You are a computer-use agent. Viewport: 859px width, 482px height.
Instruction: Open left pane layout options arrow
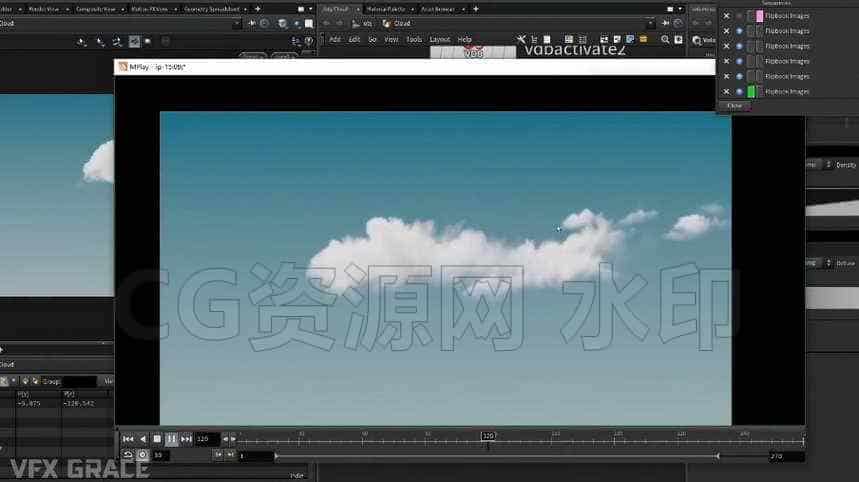tap(311, 9)
